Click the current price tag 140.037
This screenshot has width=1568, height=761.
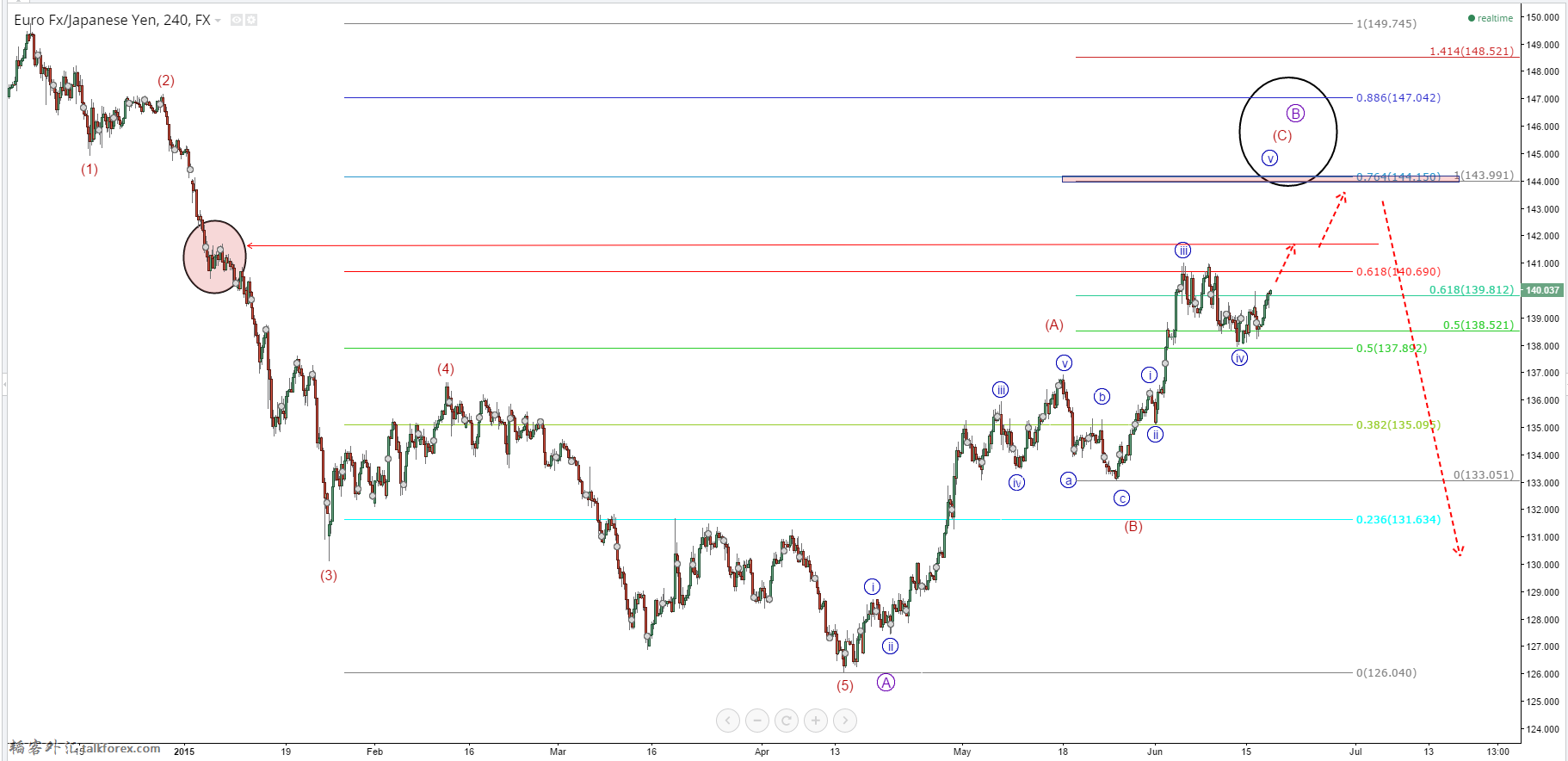coord(1542,290)
